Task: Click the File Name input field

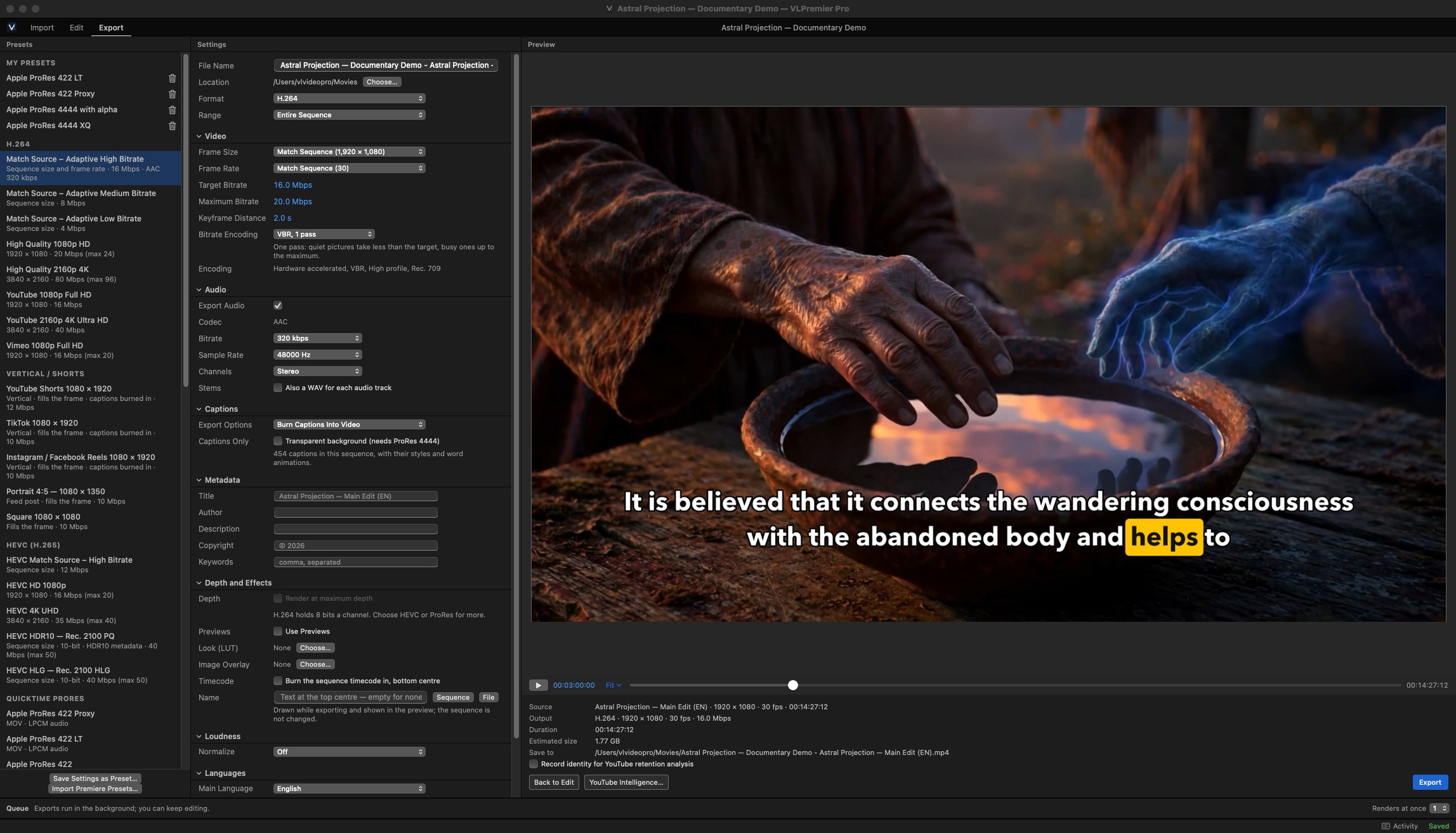Action: [x=386, y=65]
